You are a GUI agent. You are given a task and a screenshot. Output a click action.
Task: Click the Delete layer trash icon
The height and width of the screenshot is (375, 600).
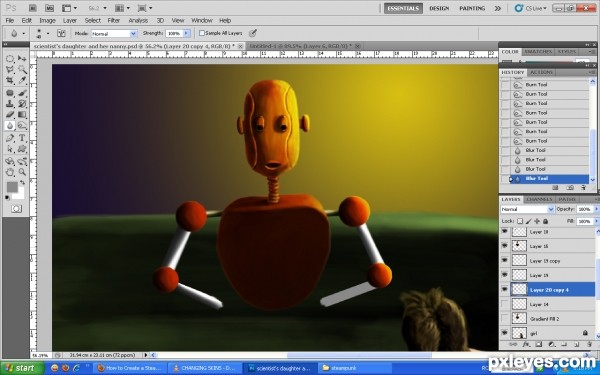[x=589, y=344]
